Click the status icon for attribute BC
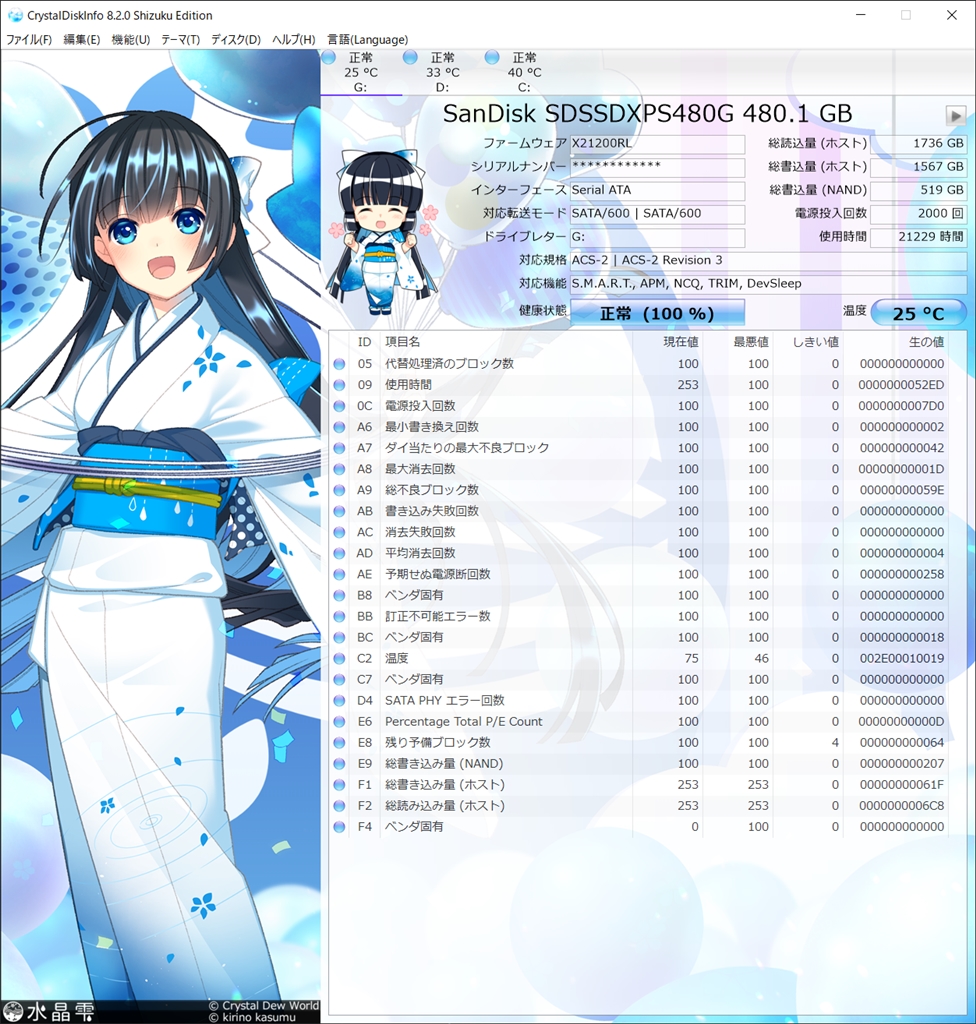976x1024 pixels. point(339,638)
